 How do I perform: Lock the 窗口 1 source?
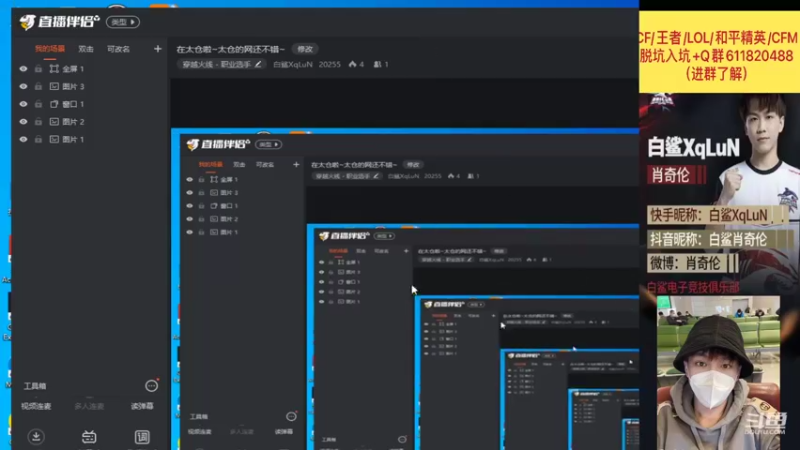(38, 104)
